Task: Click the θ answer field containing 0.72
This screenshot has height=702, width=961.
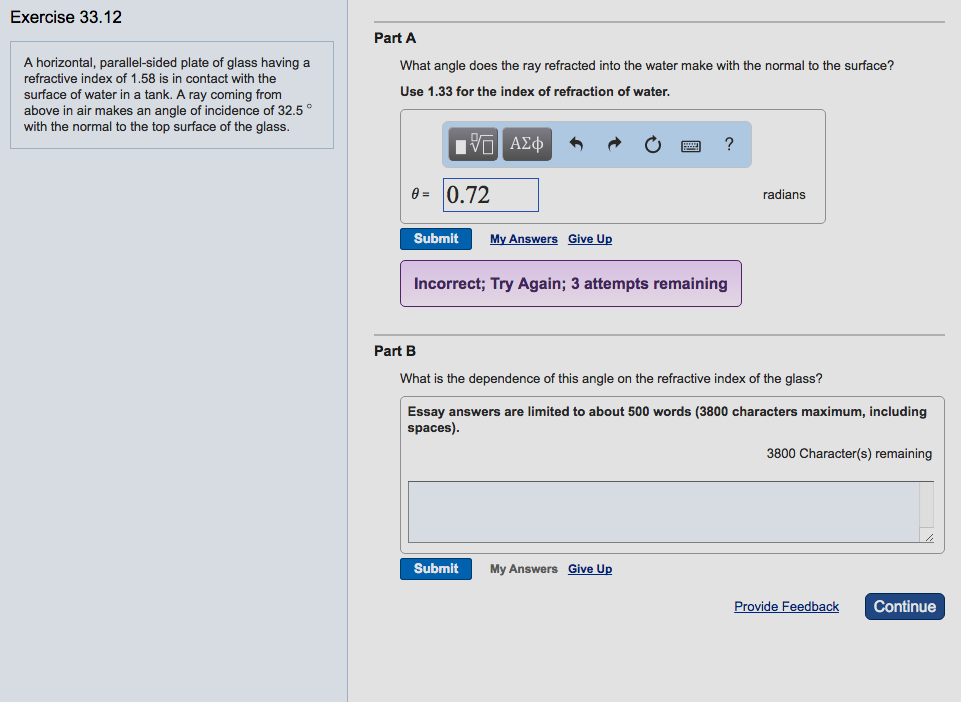Action: [x=490, y=195]
